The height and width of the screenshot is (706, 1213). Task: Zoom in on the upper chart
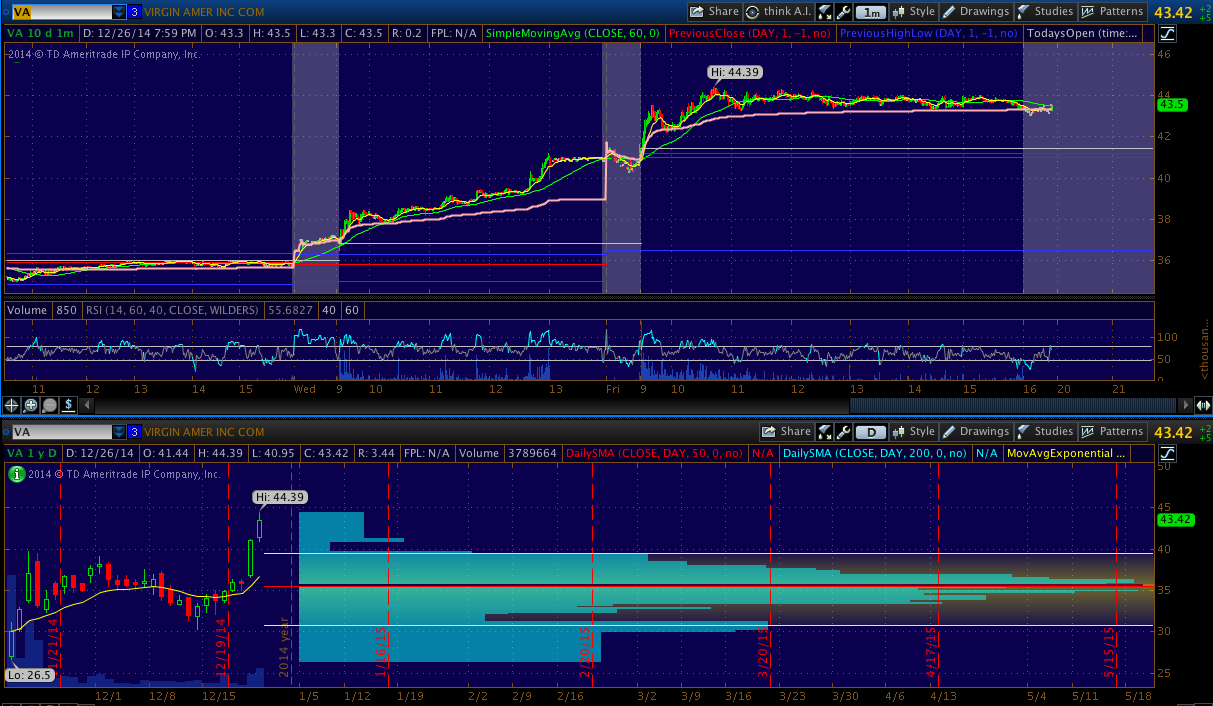(x=31, y=405)
